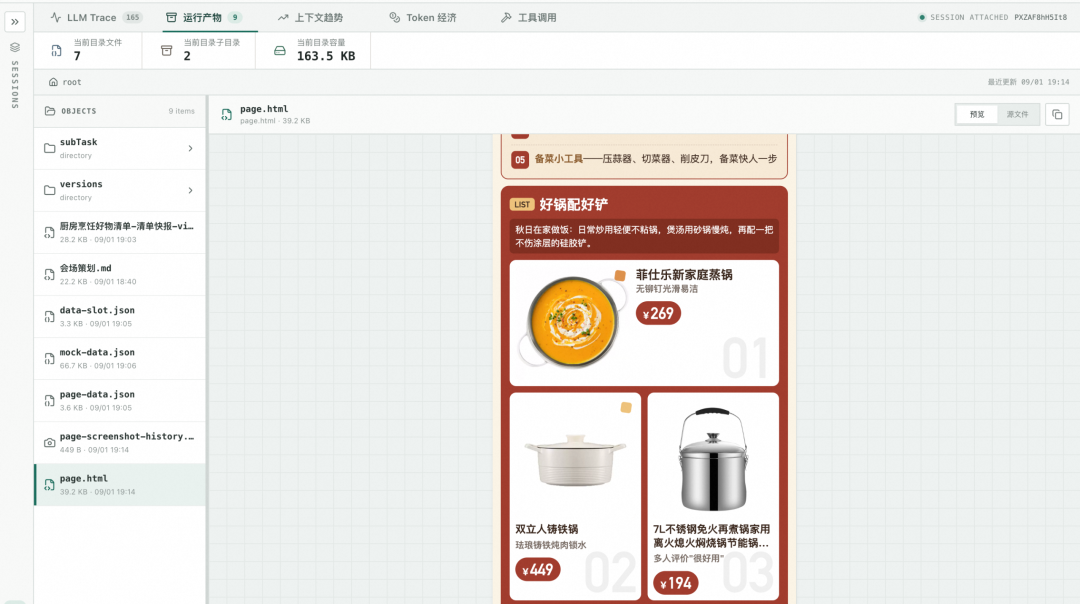The image size is (1080, 604).
Task: Click session ID PXZAF8hH5It8
Action: [x=1041, y=17]
